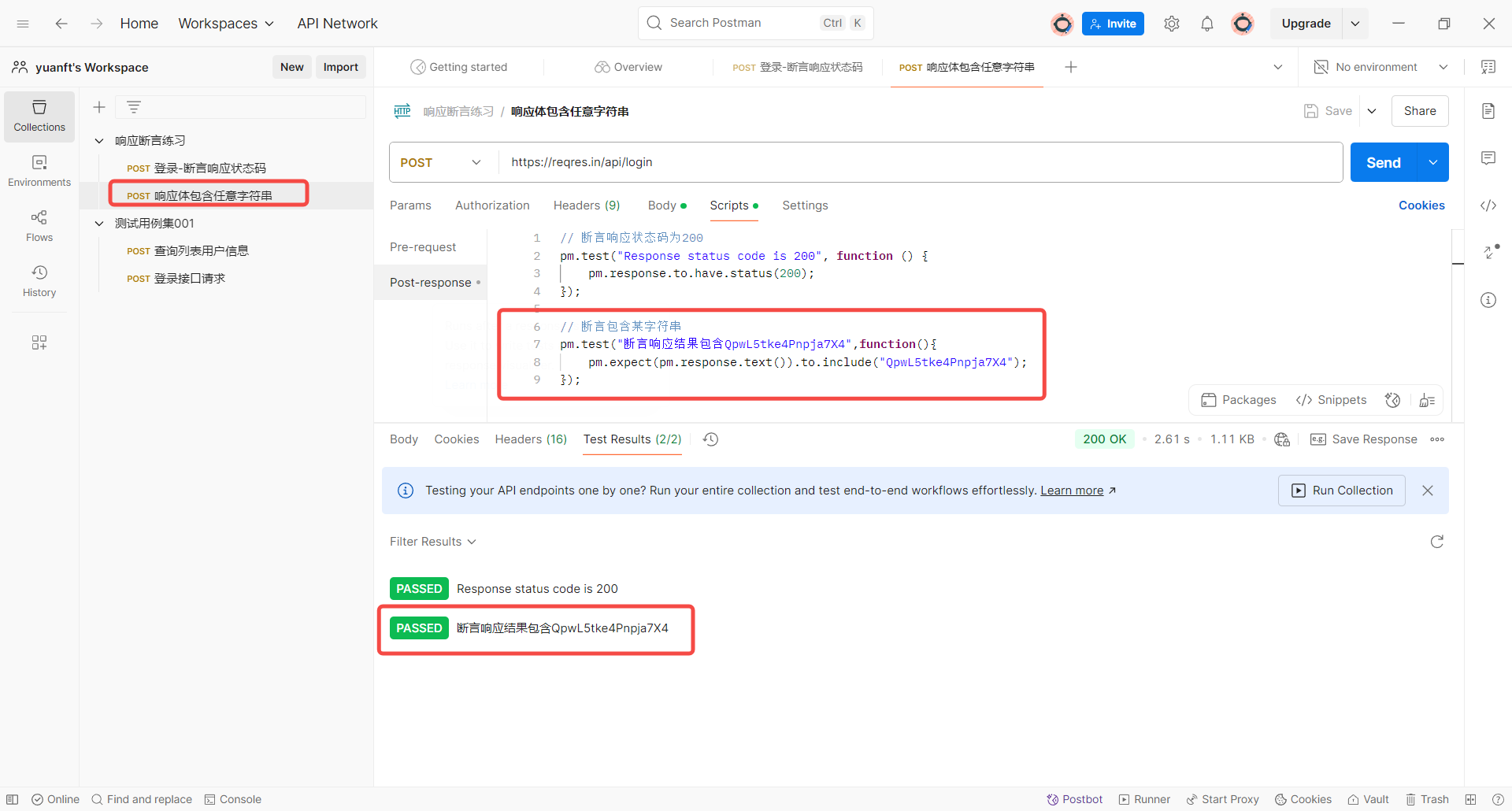Viewport: 1512px width, 811px height.
Task: Open the Save options dropdown arrow
Action: [x=1372, y=111]
